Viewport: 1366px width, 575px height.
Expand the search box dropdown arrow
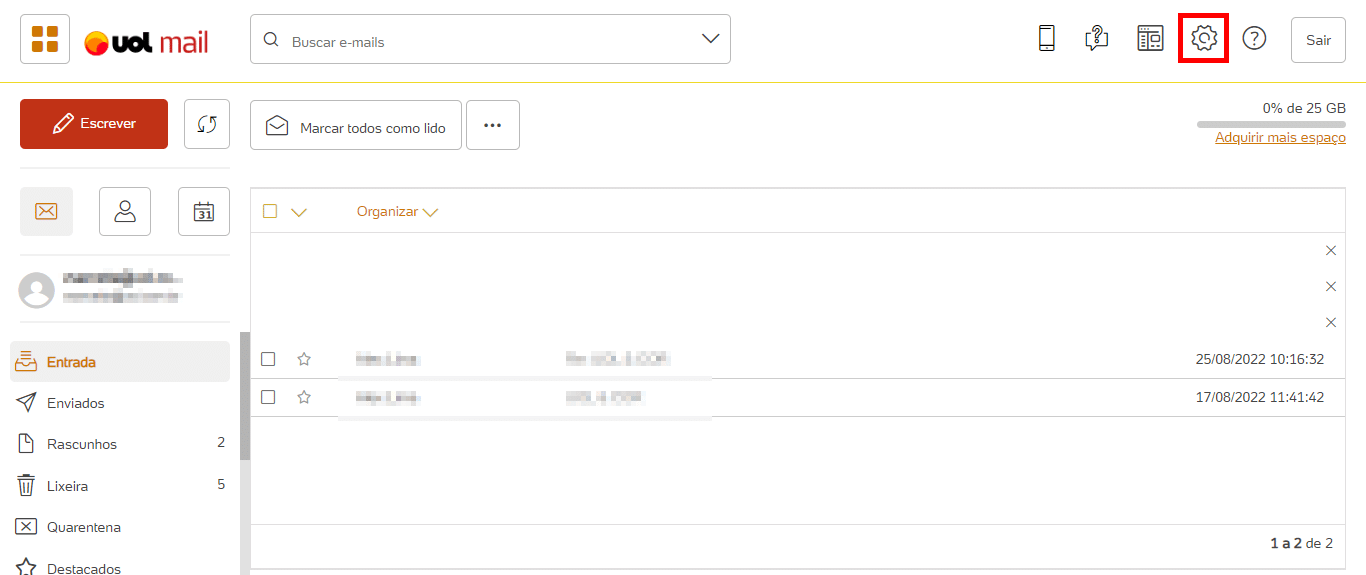710,39
